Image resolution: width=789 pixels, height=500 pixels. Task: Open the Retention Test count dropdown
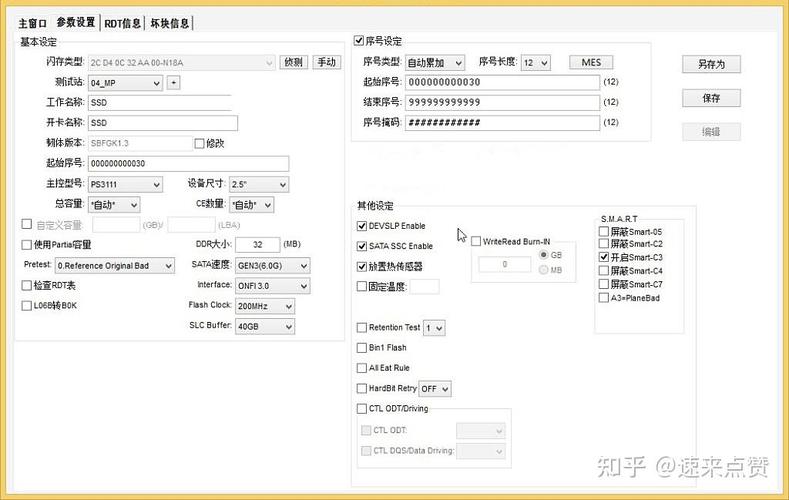(x=434, y=328)
